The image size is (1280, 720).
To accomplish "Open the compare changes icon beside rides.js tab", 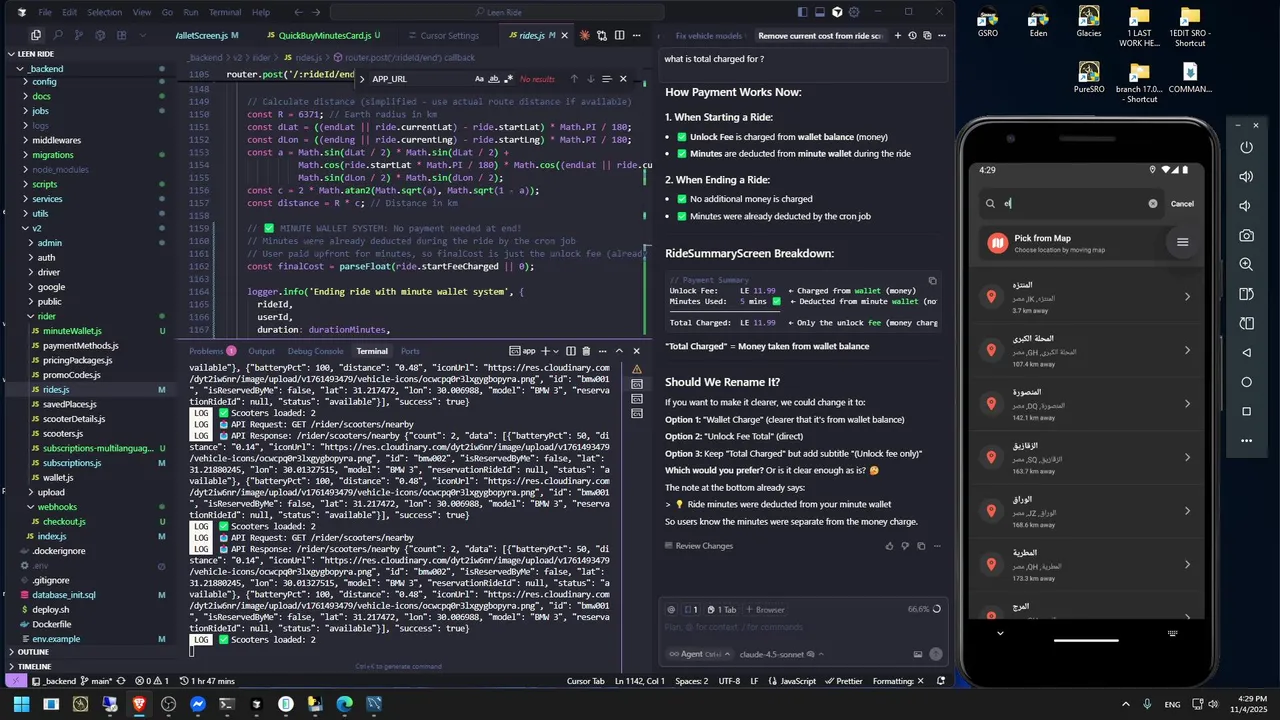I will (x=602, y=35).
